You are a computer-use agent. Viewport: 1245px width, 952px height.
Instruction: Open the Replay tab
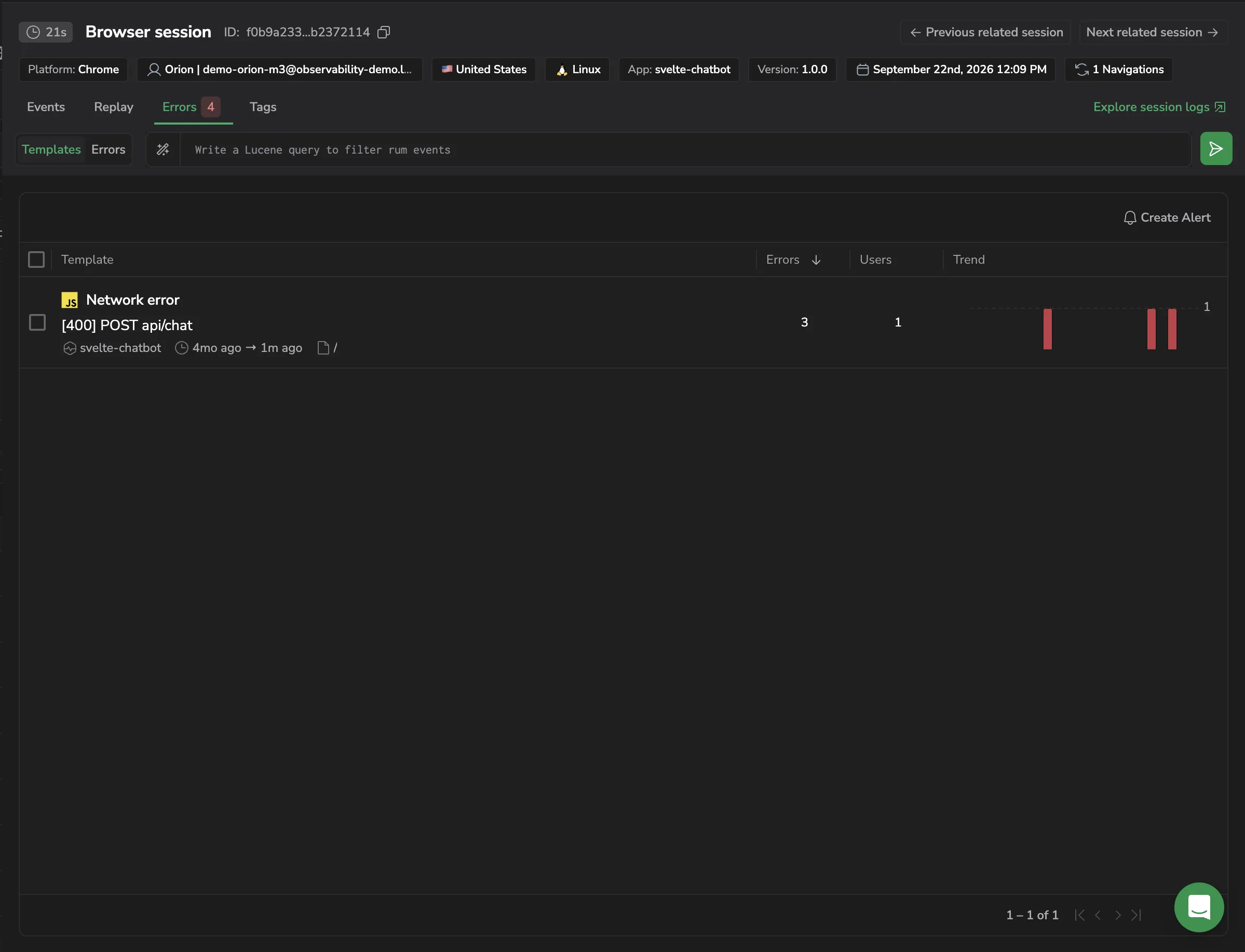point(113,107)
